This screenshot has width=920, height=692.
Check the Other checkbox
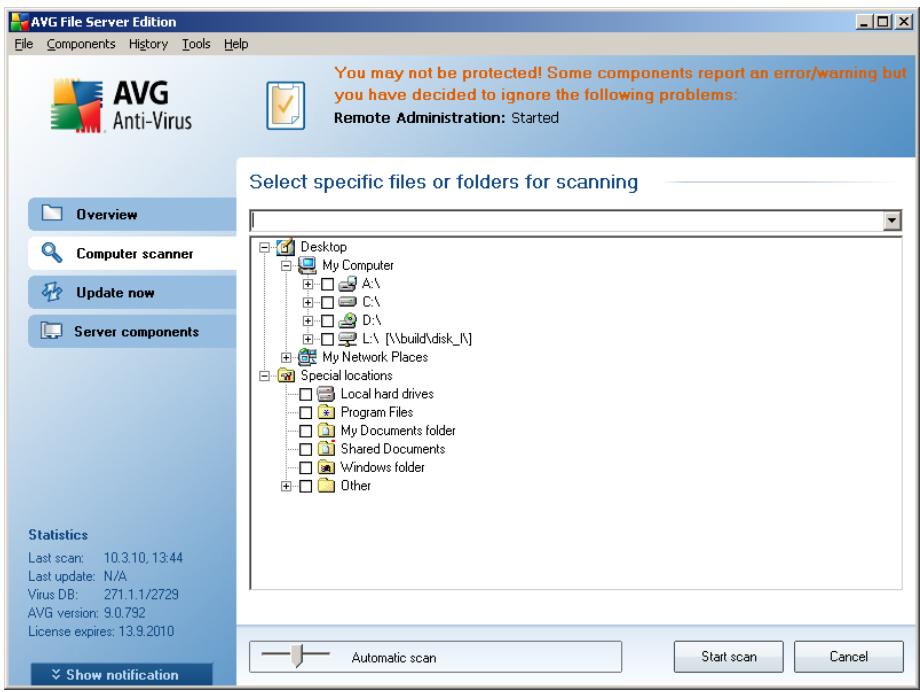tap(306, 487)
